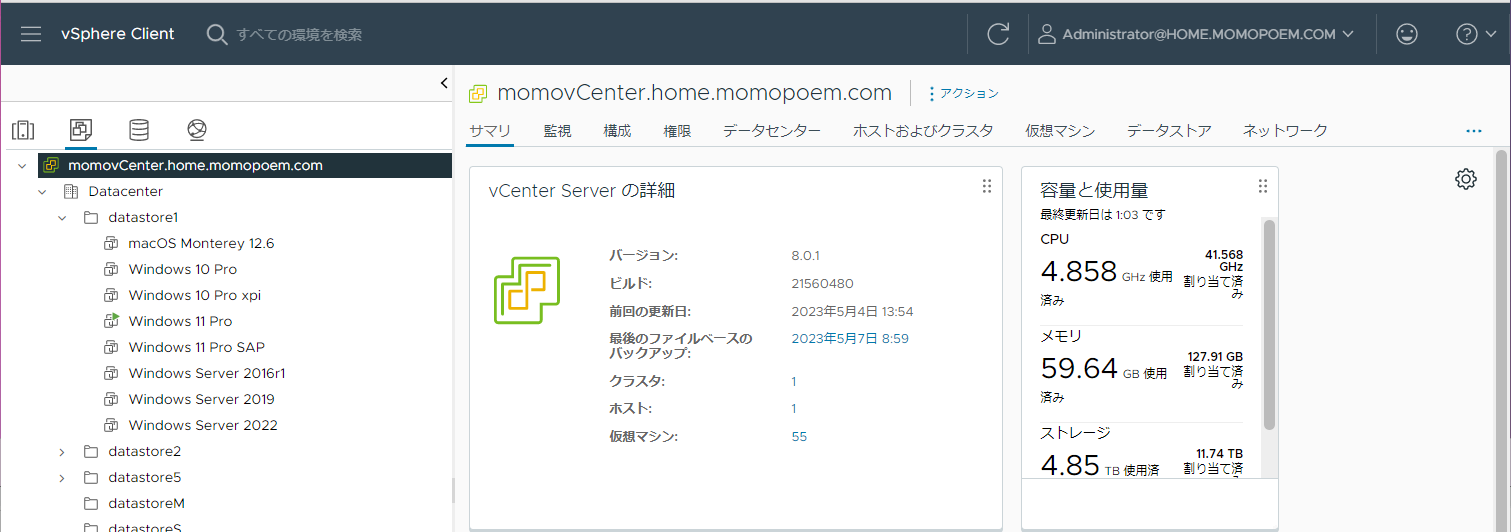
Task: Select Windows Server 2016r1 VM
Action: point(207,373)
